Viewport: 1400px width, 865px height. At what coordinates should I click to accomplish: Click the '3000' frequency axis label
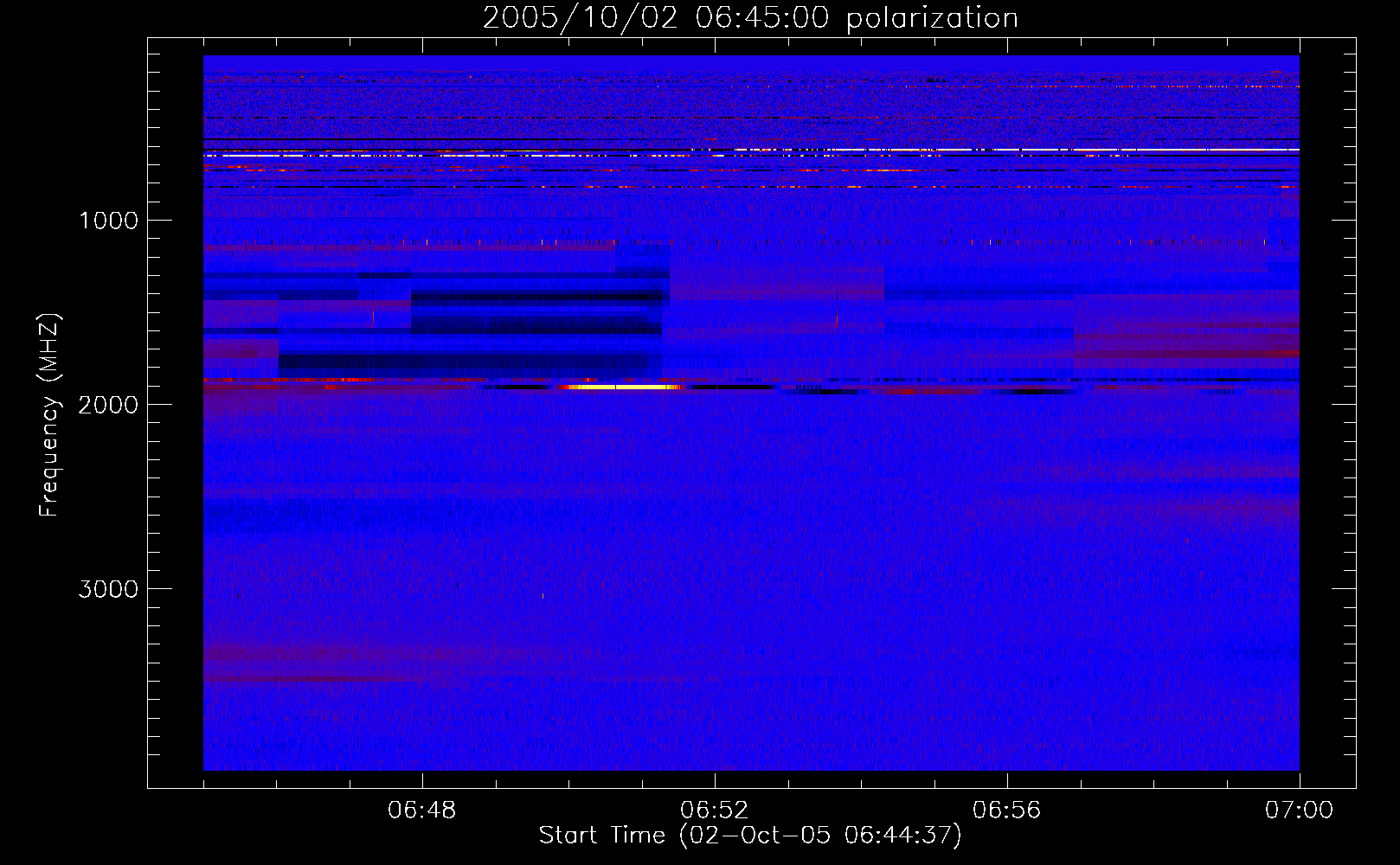point(108,589)
